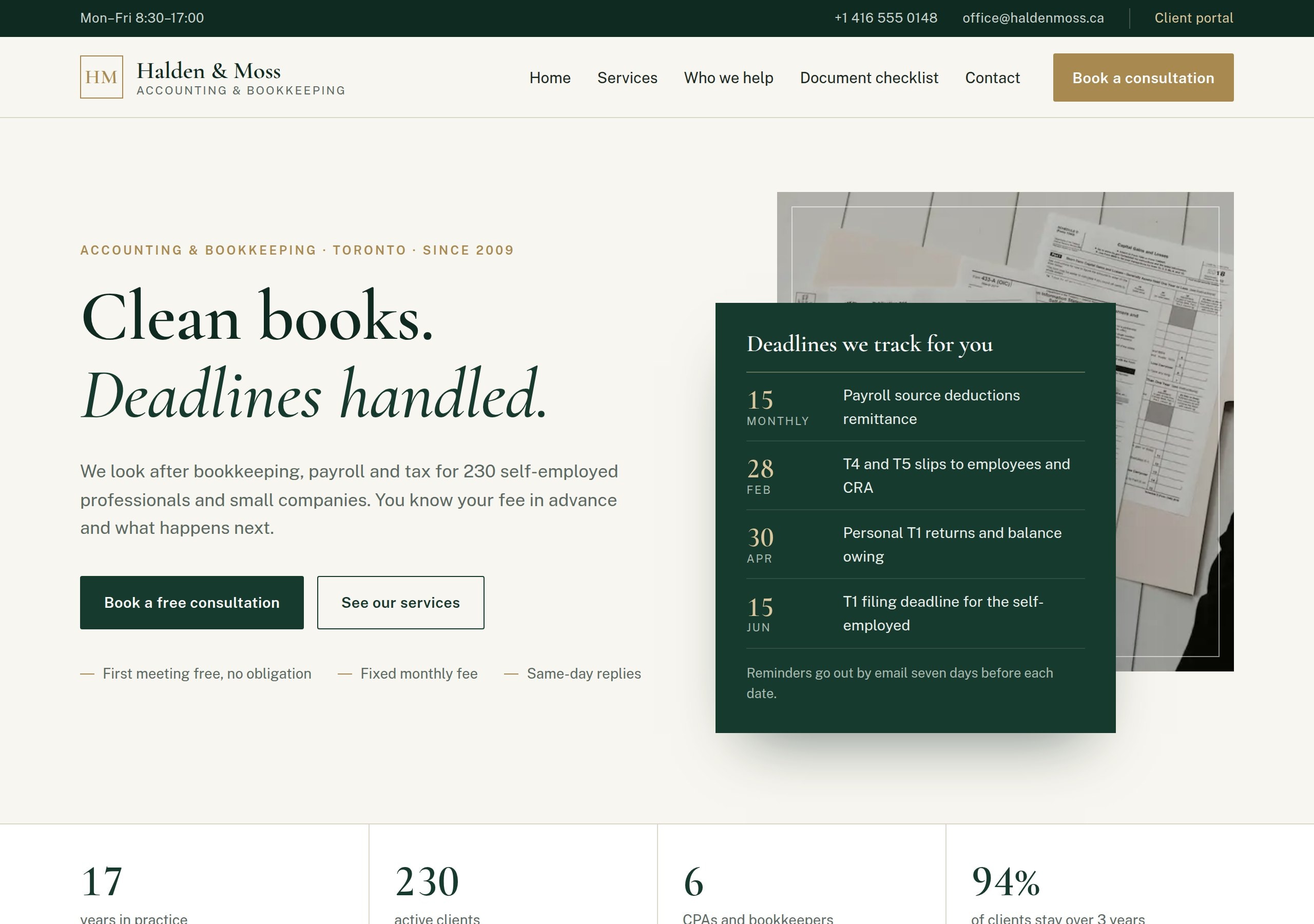
Task: Click the See our services button
Action: (400, 603)
